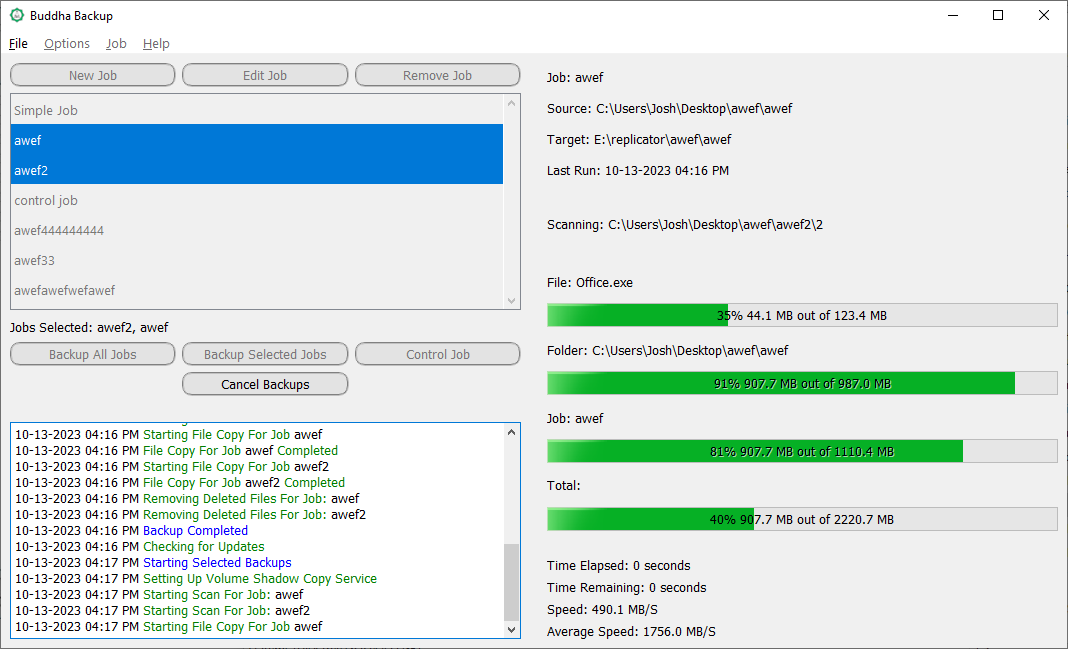Cancel the running backups

point(265,384)
